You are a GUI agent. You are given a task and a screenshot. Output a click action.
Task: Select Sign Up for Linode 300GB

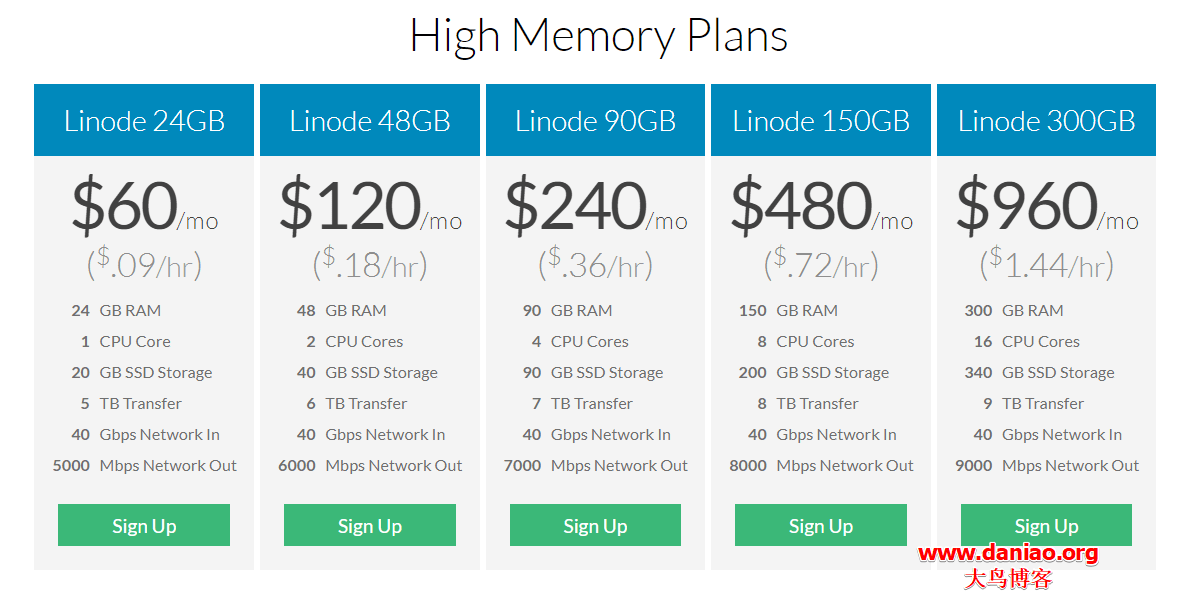[x=1046, y=526]
